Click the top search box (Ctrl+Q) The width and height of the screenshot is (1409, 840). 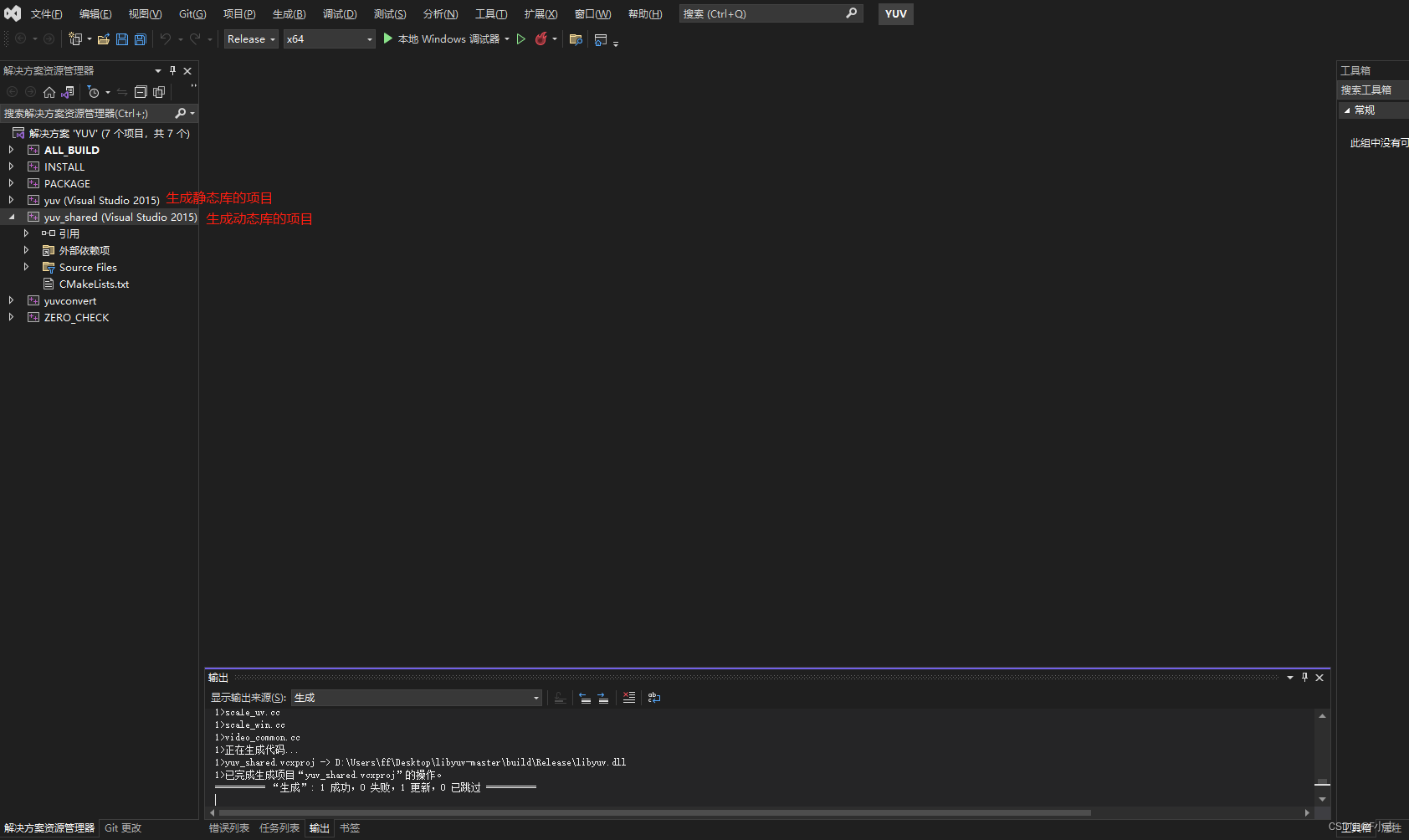770,13
